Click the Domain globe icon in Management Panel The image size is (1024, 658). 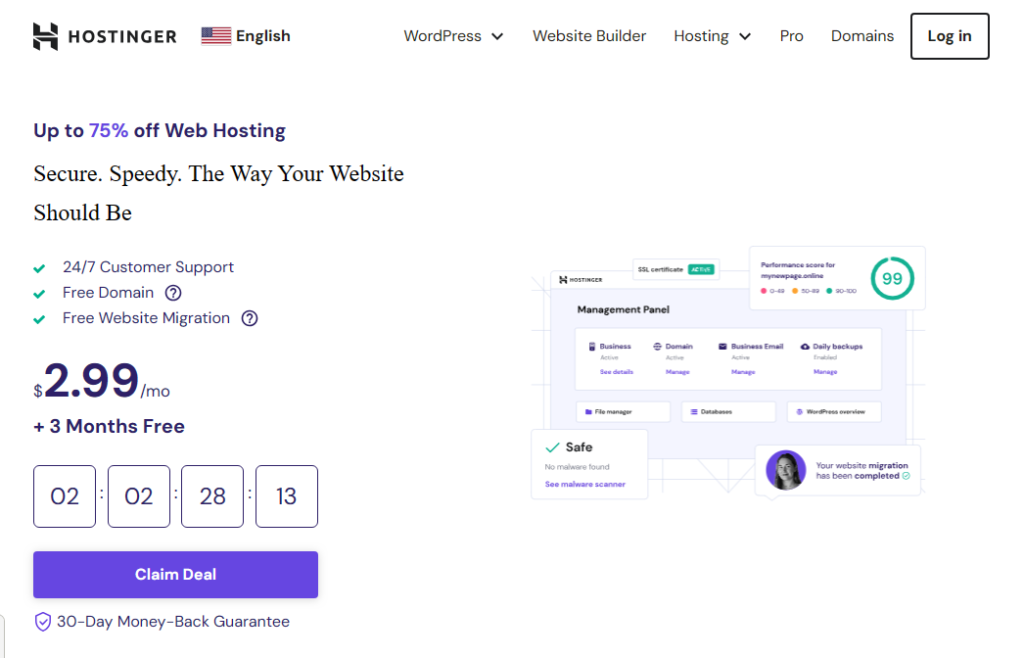[x=657, y=346]
